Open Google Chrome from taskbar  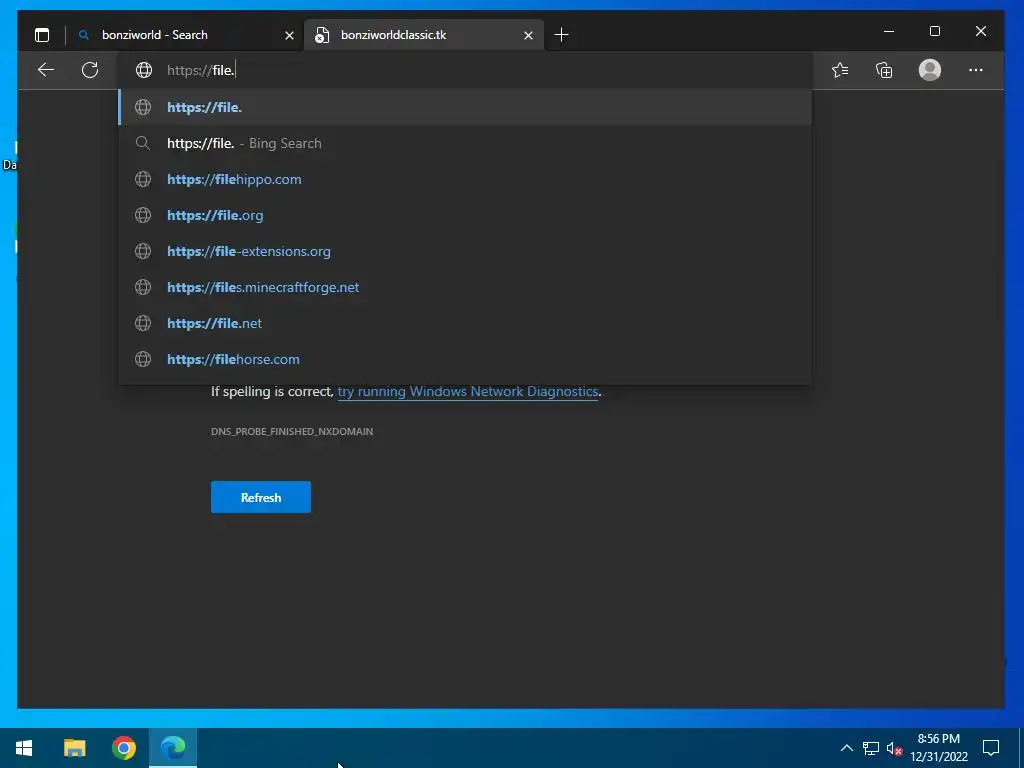click(123, 748)
